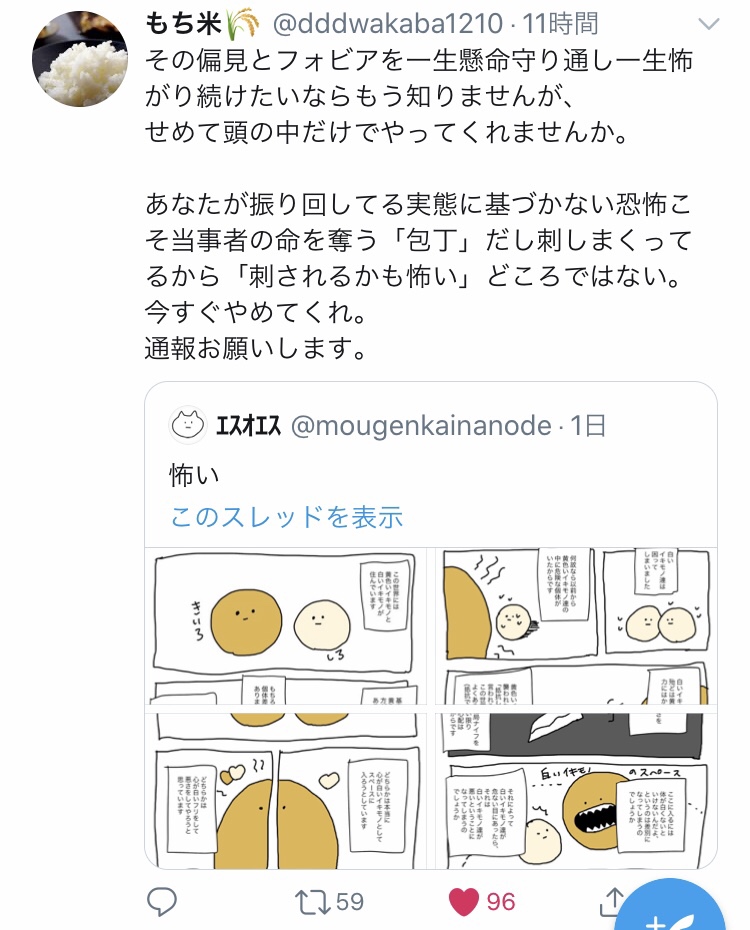Tap the reply speech bubble icon

tap(161, 902)
